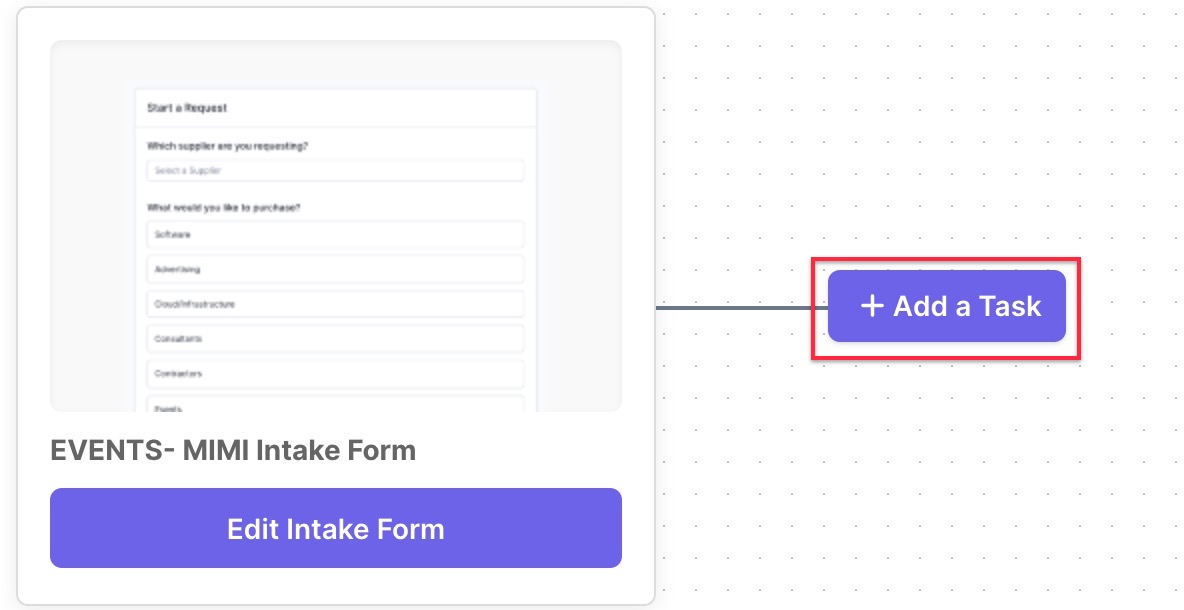Viewport: 1184px width, 610px height.
Task: Click the 'What would you like to purchase?' label
Action: click(224, 208)
